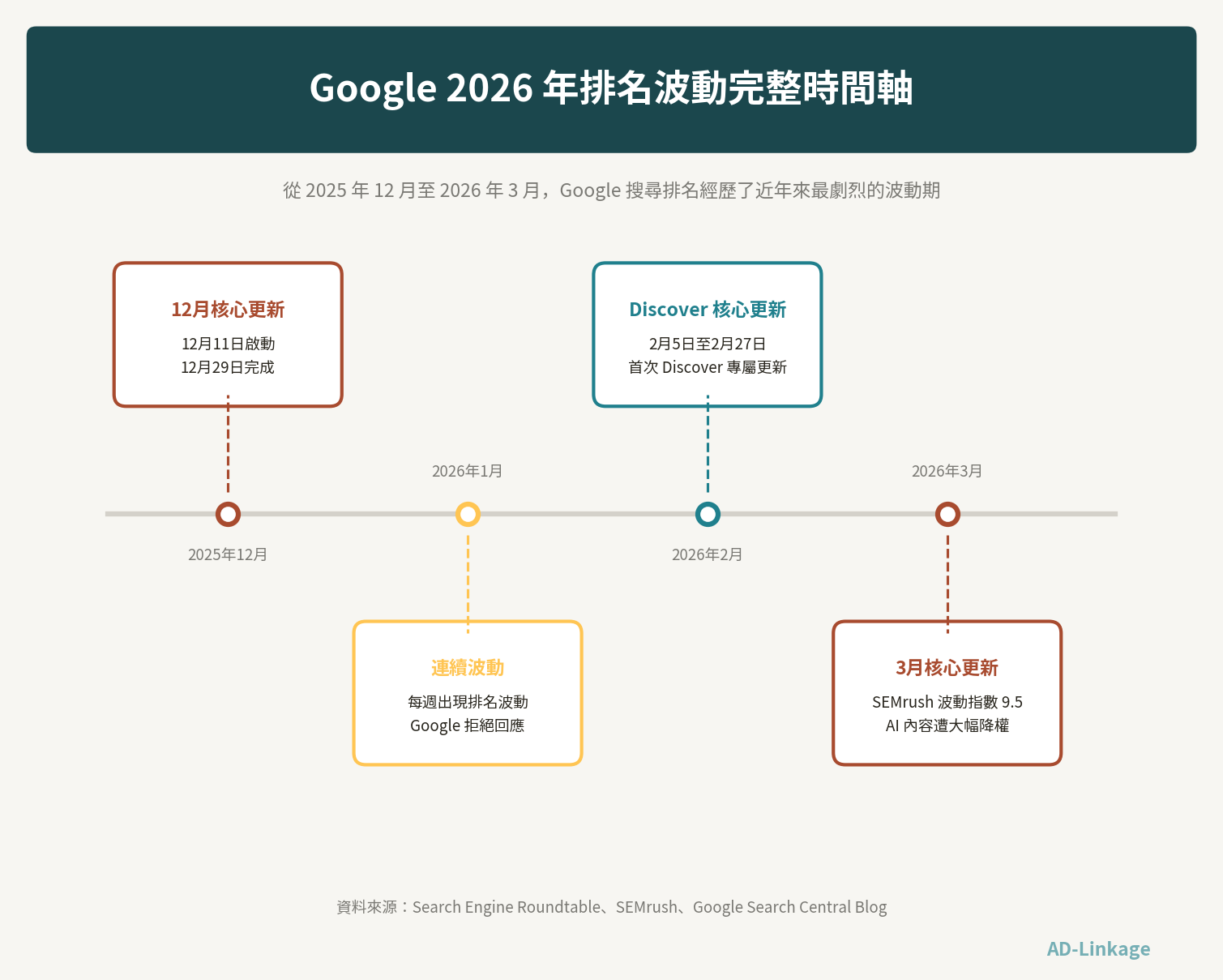
Task: Open the 連續波動 card
Action: (468, 693)
